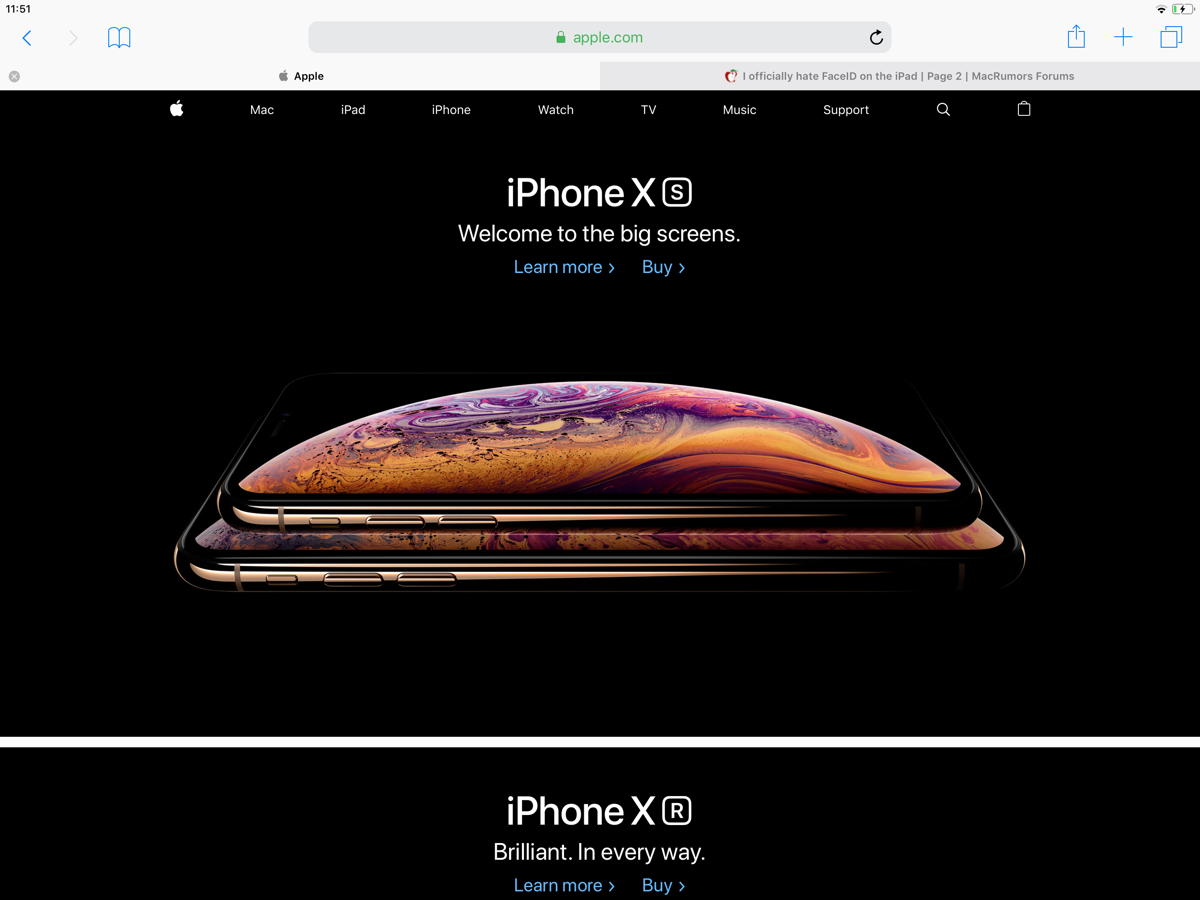The width and height of the screenshot is (1200, 900).
Task: Open a new tab with the plus icon
Action: click(1123, 38)
